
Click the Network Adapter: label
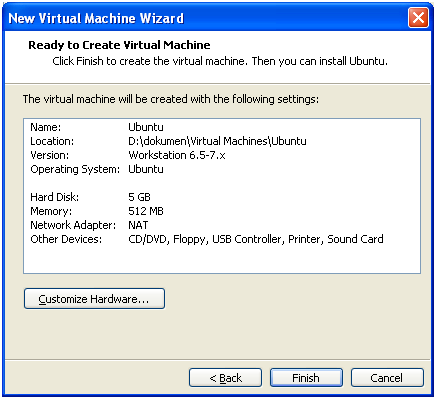point(73,225)
